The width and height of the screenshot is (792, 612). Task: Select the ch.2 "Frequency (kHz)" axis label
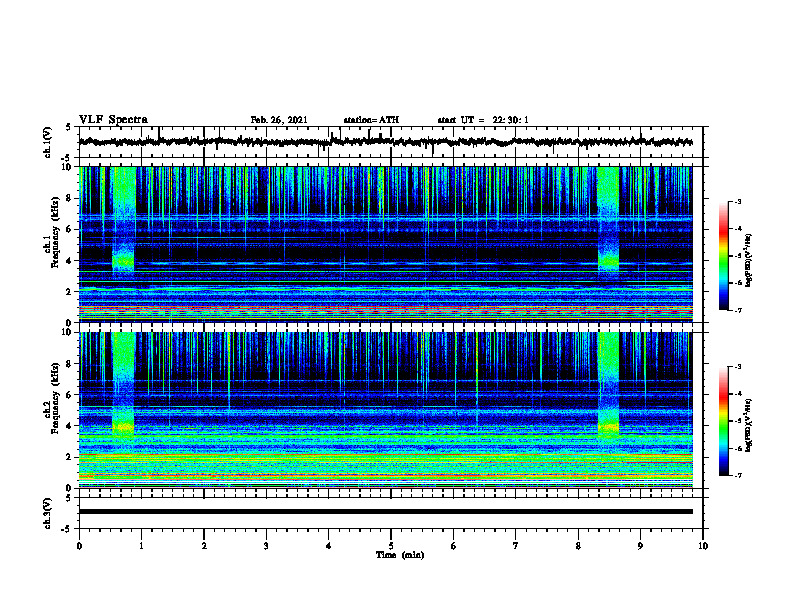pyautogui.click(x=55, y=398)
